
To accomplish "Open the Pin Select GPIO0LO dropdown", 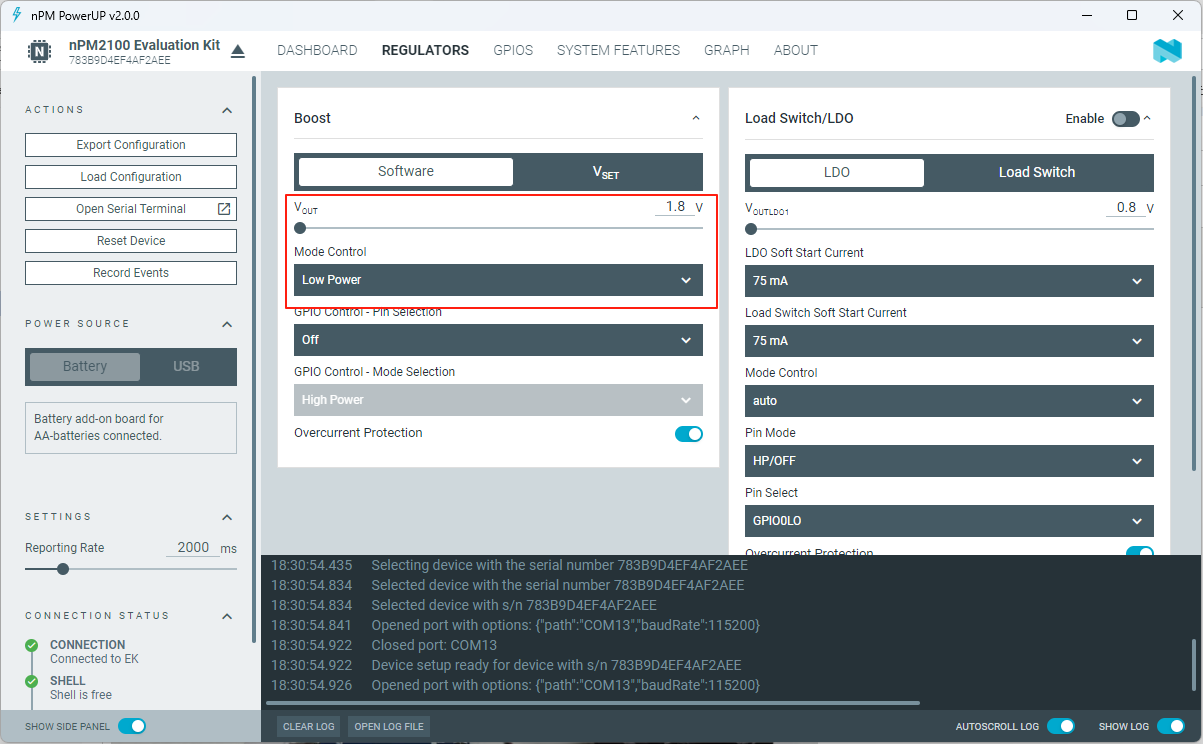I will pos(949,521).
